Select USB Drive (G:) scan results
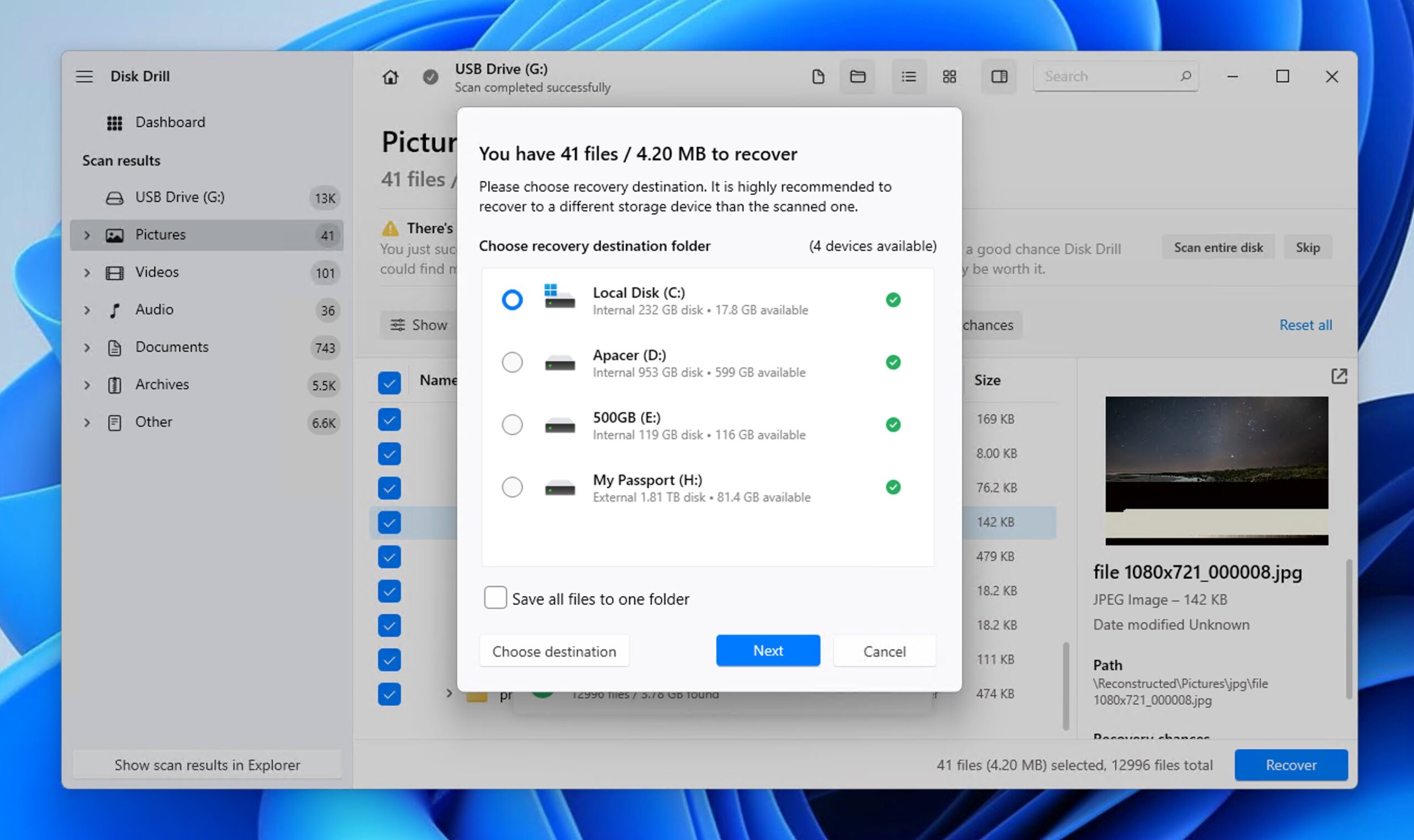The image size is (1414, 840). (x=180, y=198)
